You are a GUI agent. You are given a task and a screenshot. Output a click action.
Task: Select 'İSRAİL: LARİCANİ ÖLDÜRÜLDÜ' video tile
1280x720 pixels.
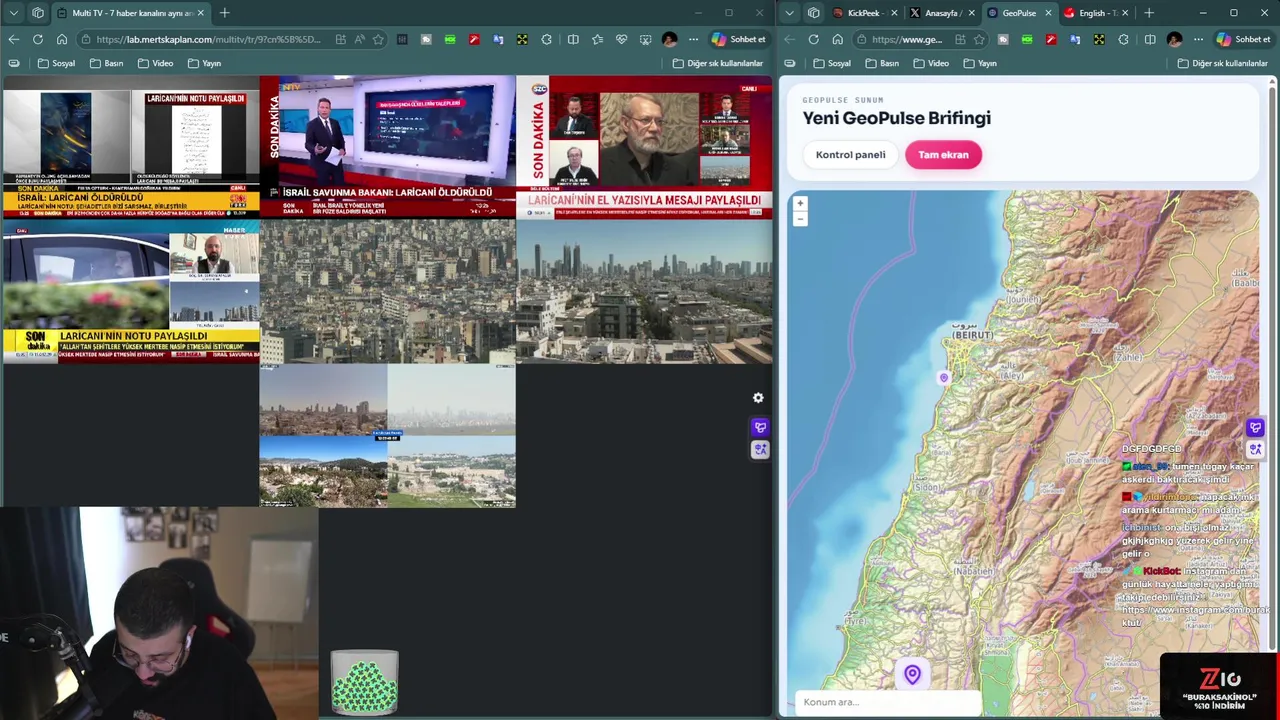point(130,146)
